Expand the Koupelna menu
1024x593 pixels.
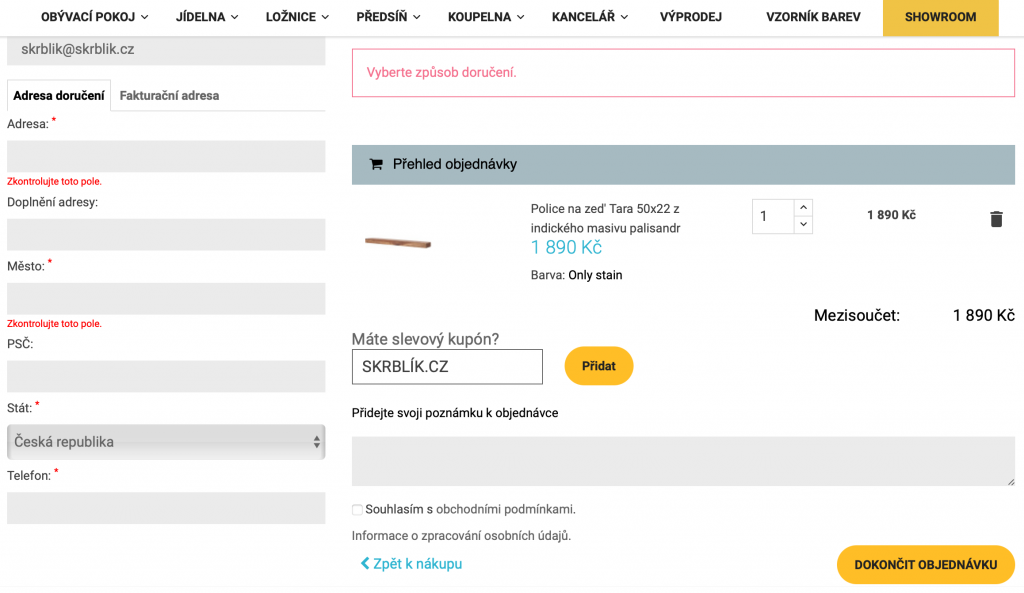point(486,17)
